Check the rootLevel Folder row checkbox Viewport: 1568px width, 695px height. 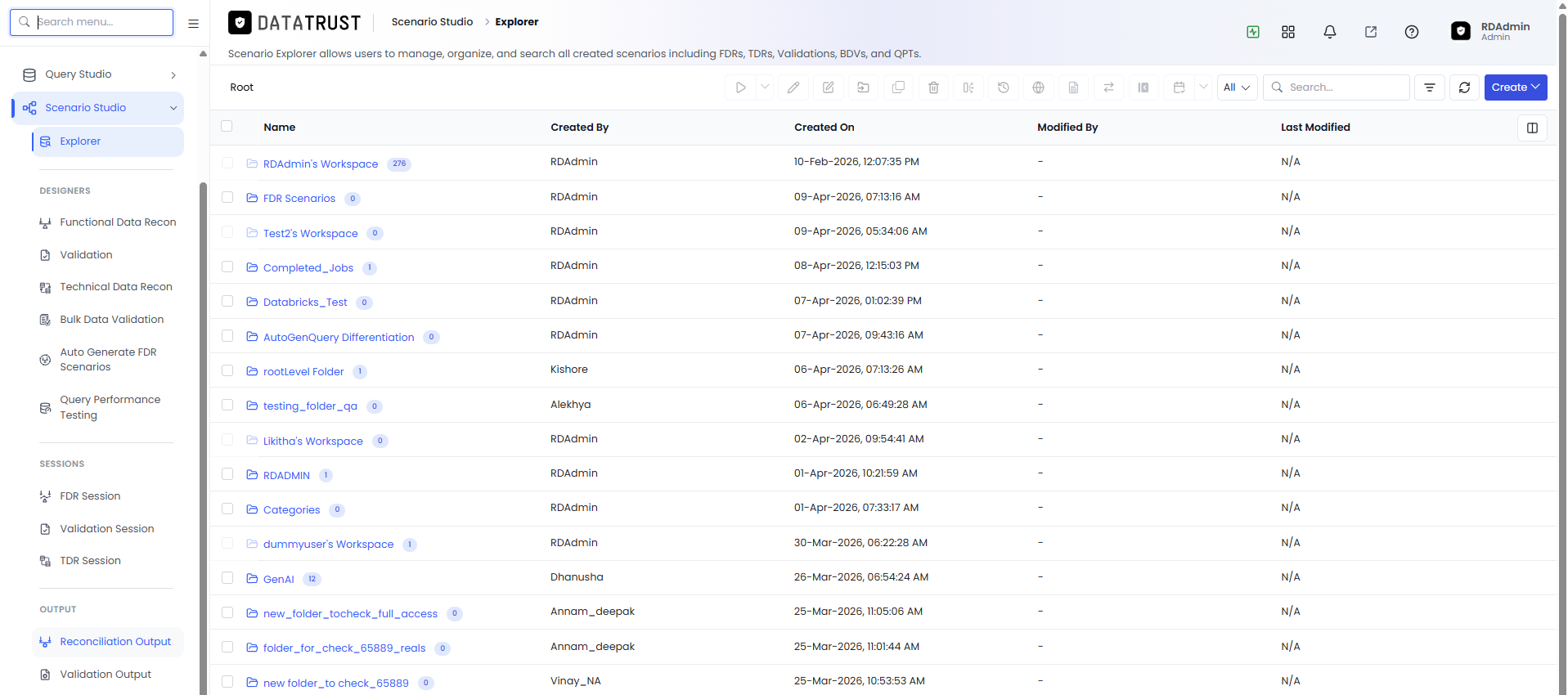pyautogui.click(x=227, y=370)
